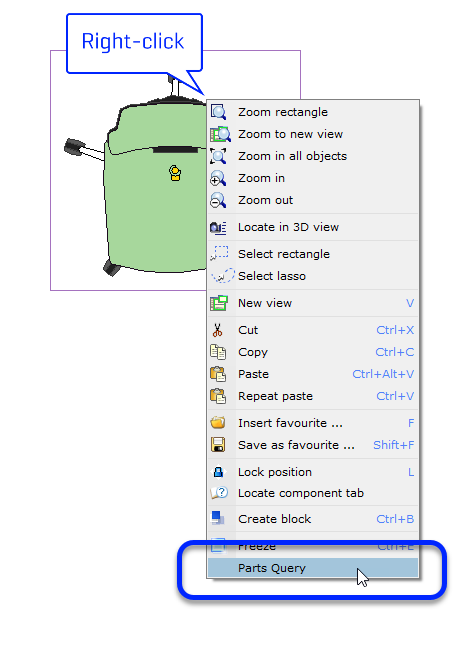This screenshot has width=475, height=648.
Task: Click the Ctrl+B shortcut text
Action: [395, 519]
